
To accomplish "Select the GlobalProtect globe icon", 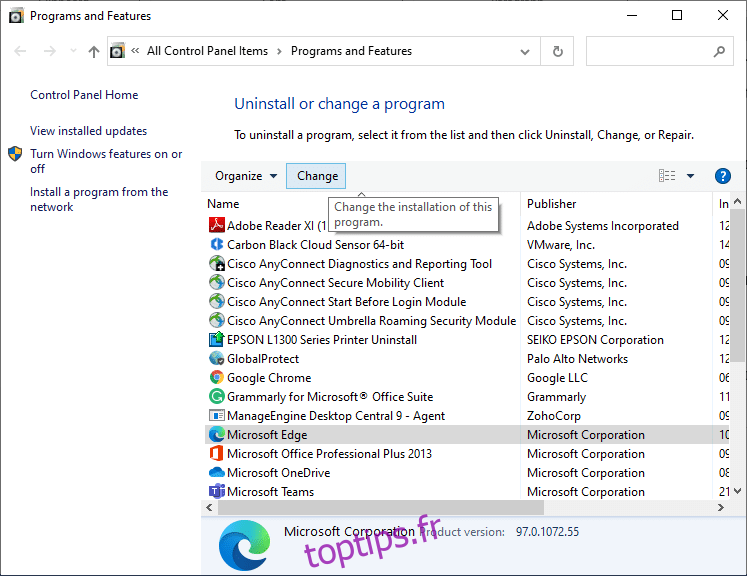I will (217, 359).
